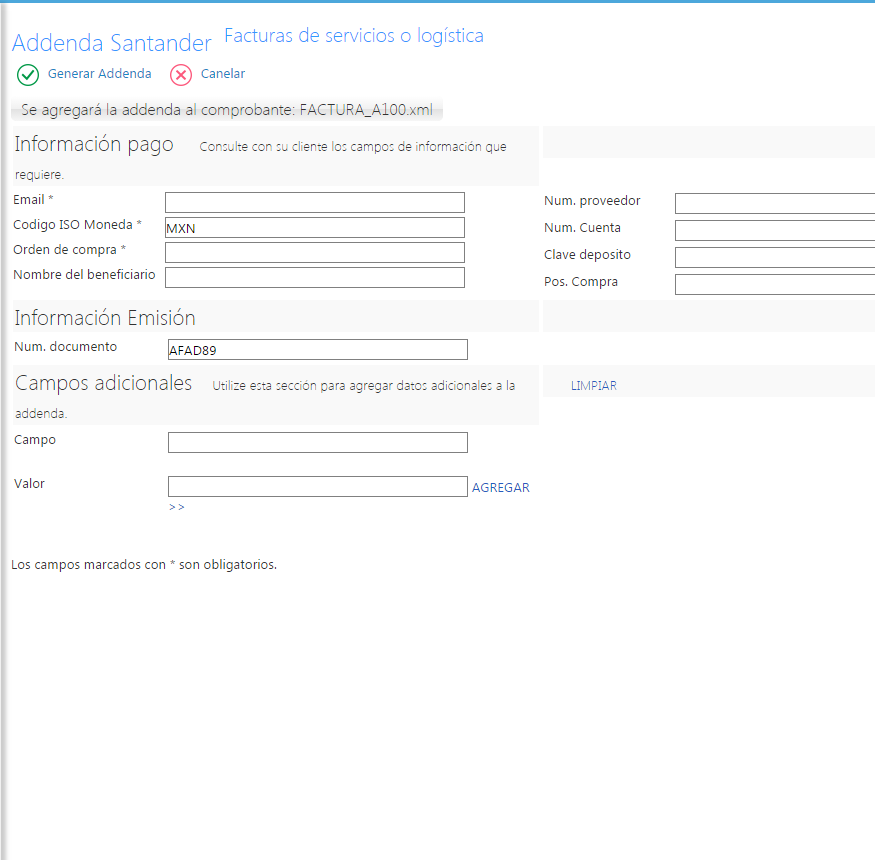Click the Addenda Santander heading
875x860 pixels.
[x=112, y=43]
